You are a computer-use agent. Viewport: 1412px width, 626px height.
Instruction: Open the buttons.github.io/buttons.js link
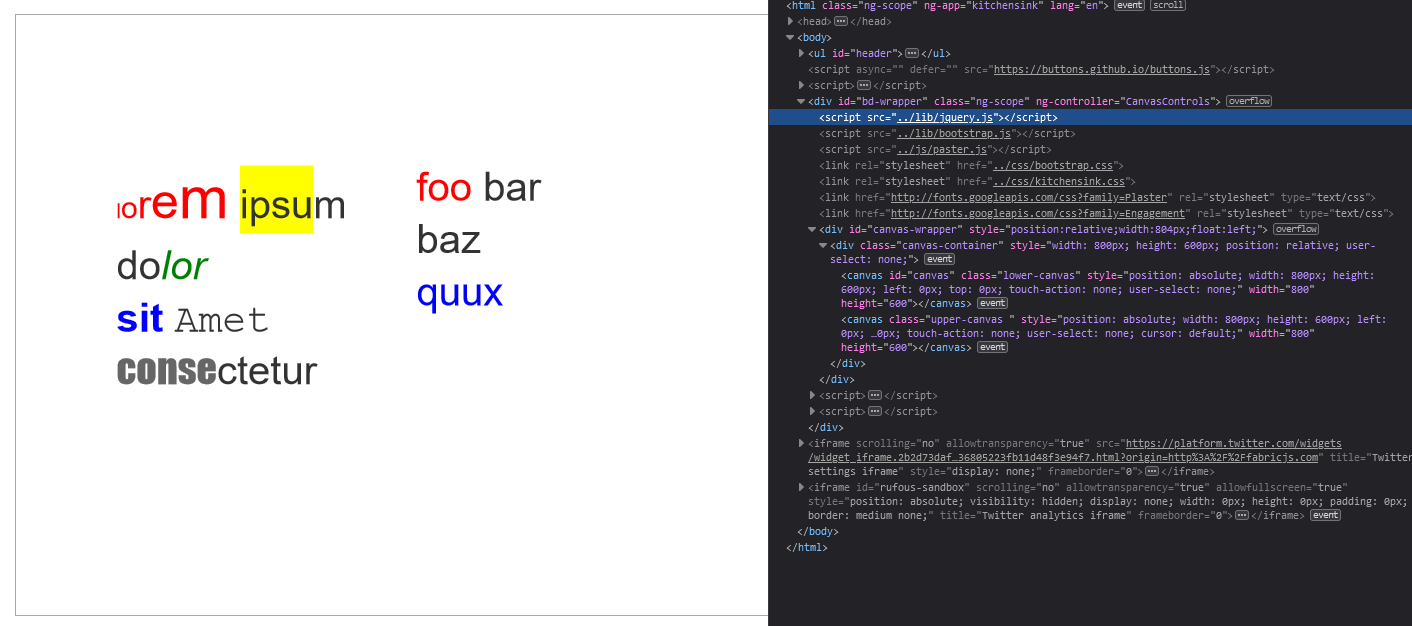[x=1102, y=69]
